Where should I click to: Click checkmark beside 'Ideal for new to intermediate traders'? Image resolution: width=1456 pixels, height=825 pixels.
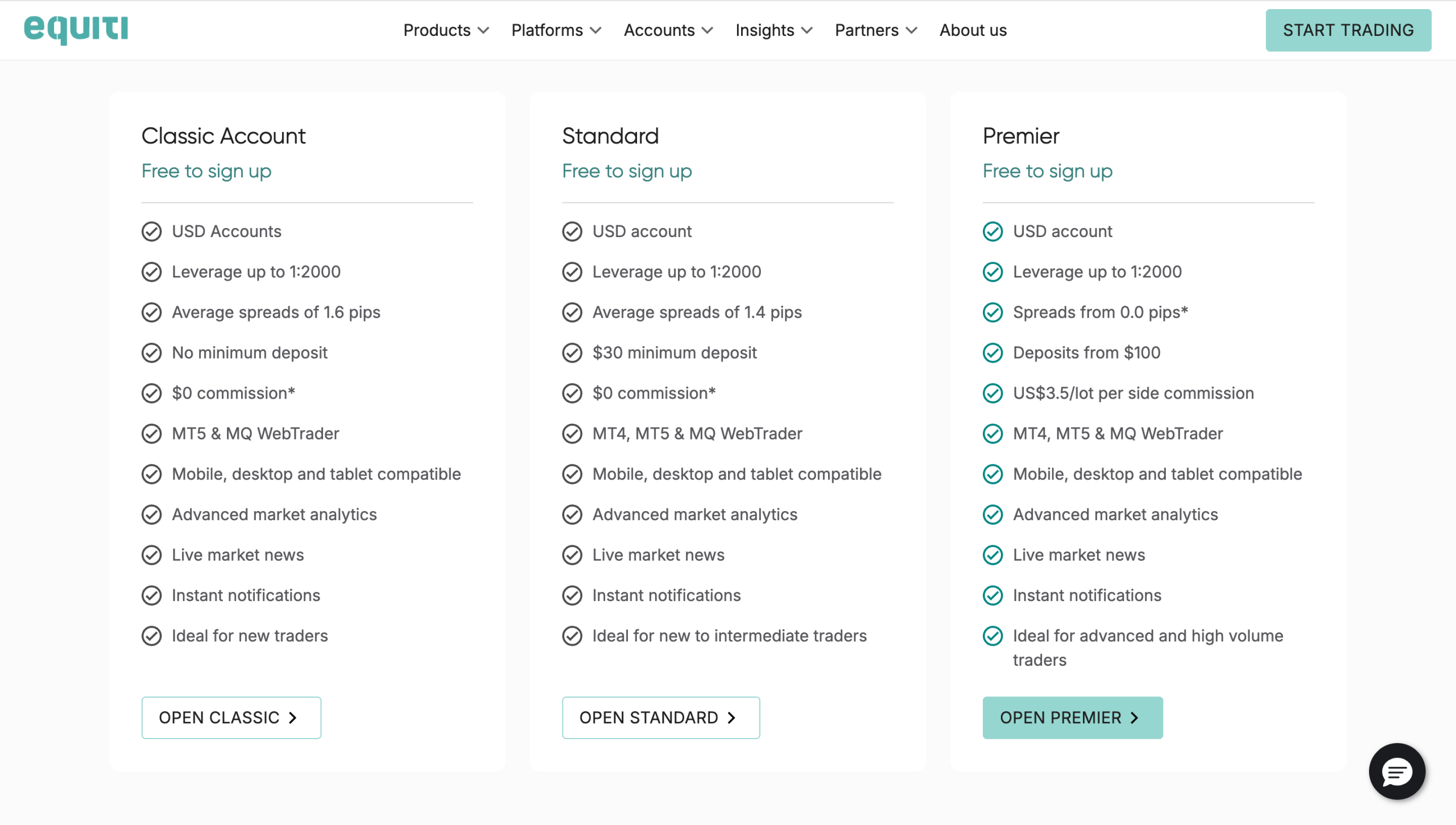[x=572, y=636]
